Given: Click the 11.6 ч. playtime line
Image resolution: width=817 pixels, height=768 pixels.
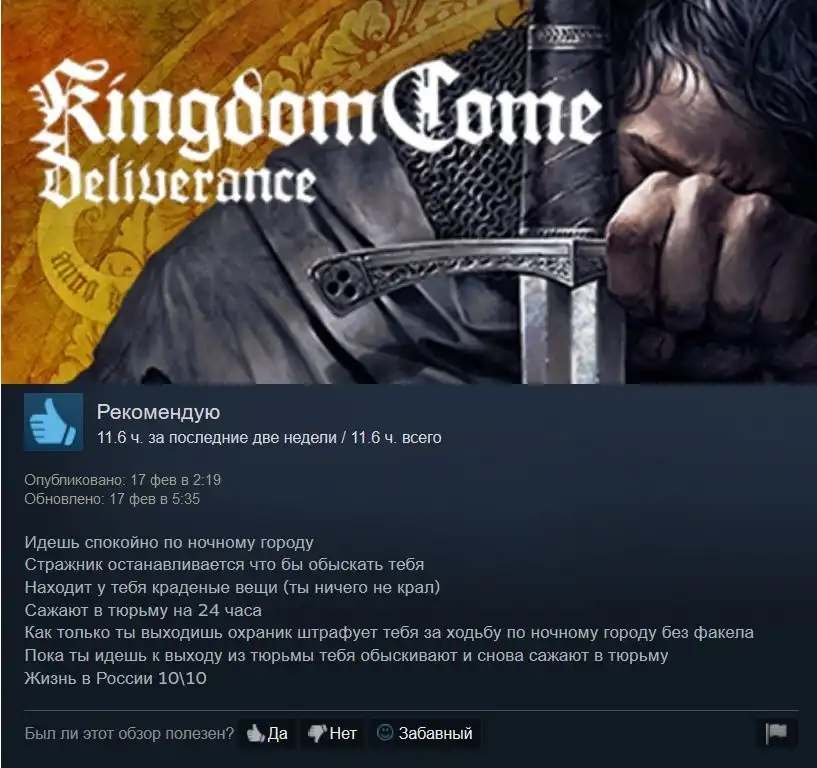Looking at the screenshot, I should [269, 437].
